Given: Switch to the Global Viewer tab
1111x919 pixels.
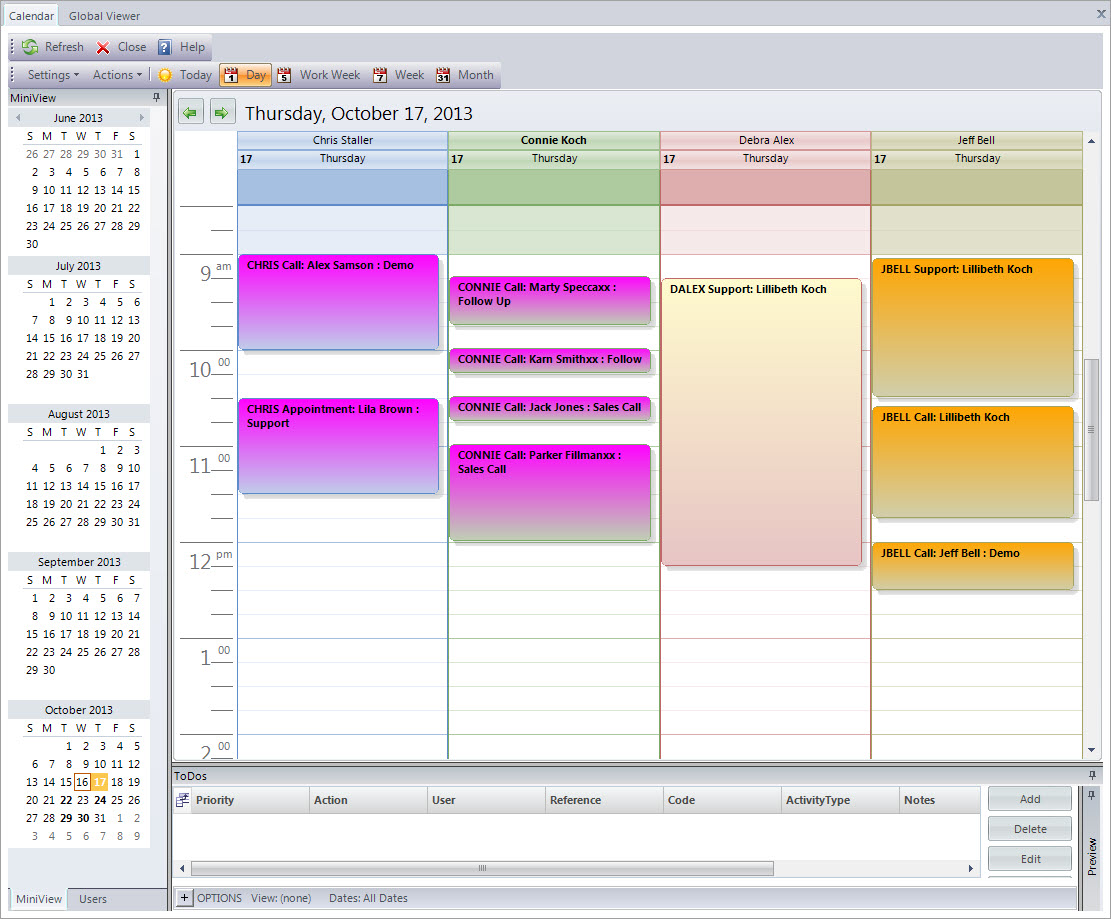Looking at the screenshot, I should pyautogui.click(x=104, y=16).
